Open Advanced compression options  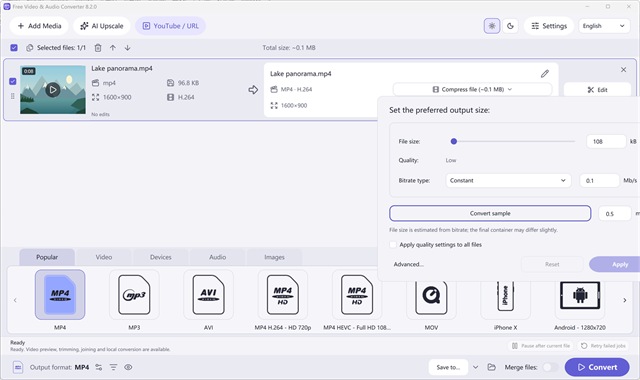408,264
